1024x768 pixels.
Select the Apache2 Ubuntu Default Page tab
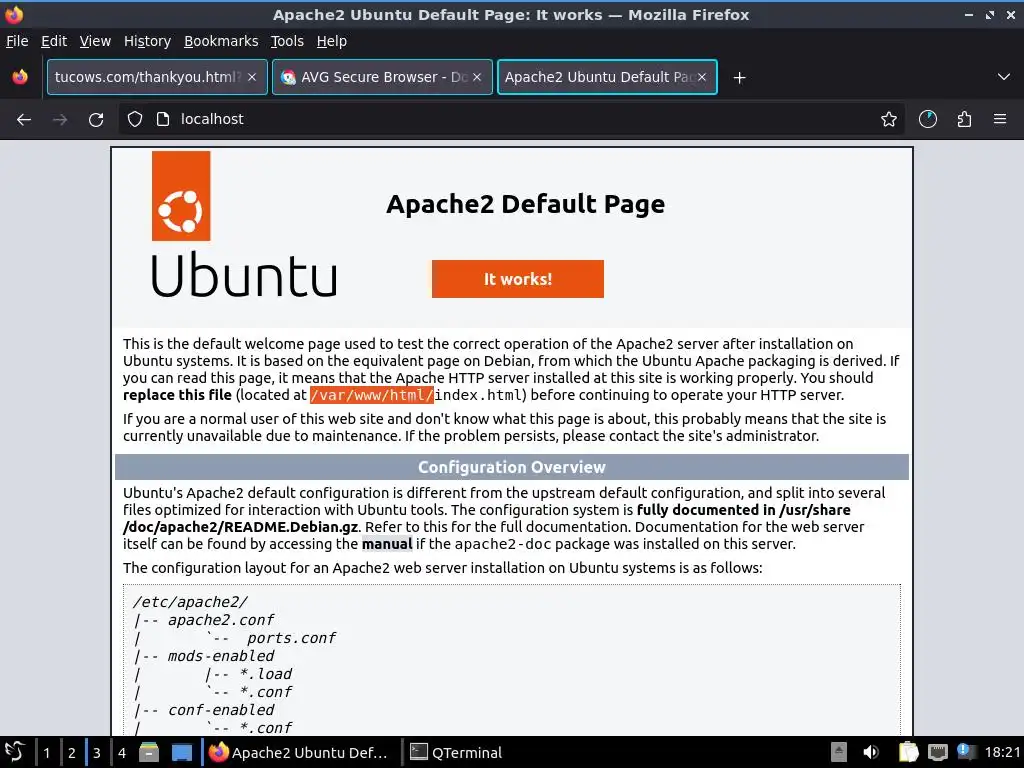point(607,77)
